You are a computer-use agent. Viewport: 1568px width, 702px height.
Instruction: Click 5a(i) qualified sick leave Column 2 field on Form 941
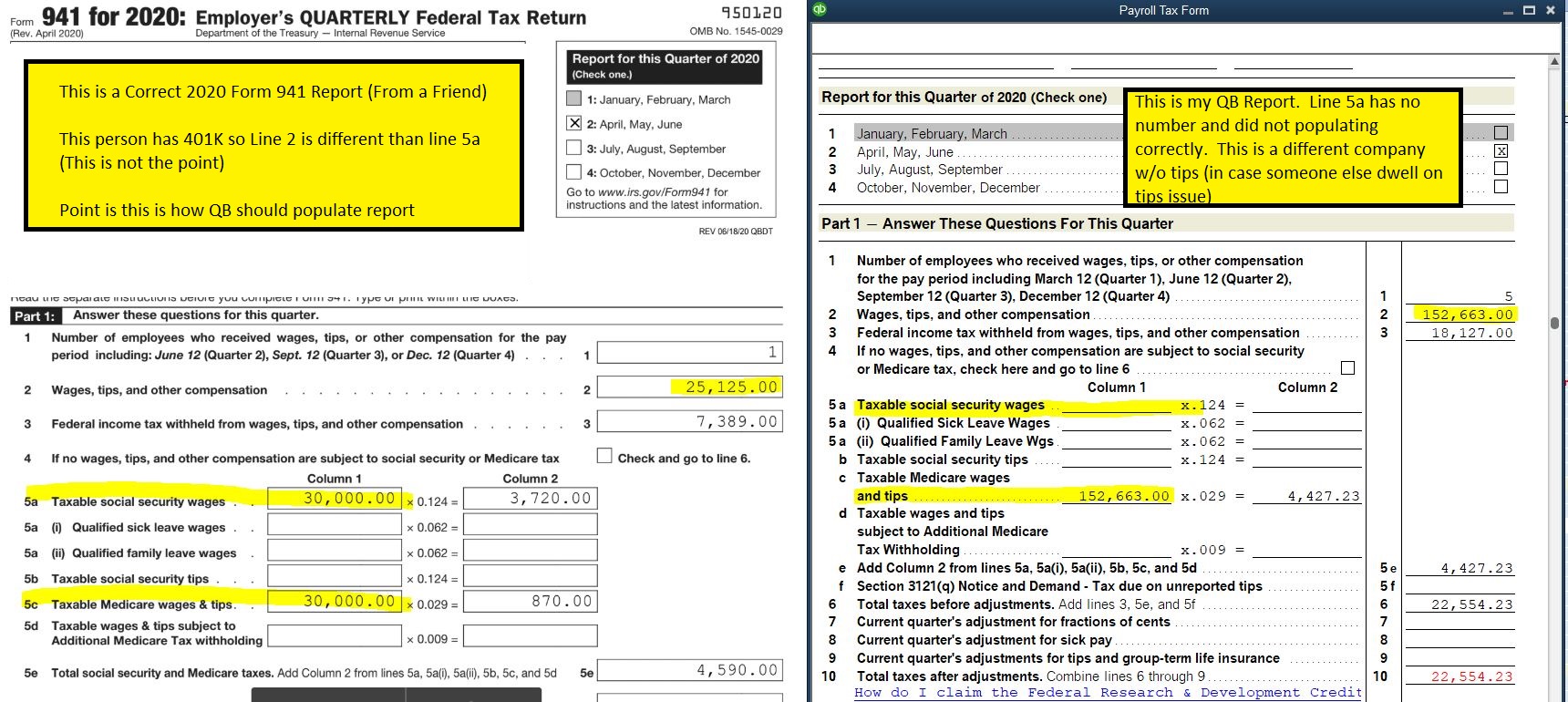point(531,524)
